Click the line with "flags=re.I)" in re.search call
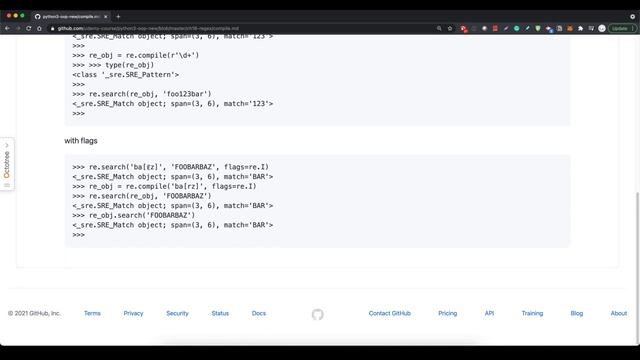Viewport: 640px width, 360px height. point(171,167)
